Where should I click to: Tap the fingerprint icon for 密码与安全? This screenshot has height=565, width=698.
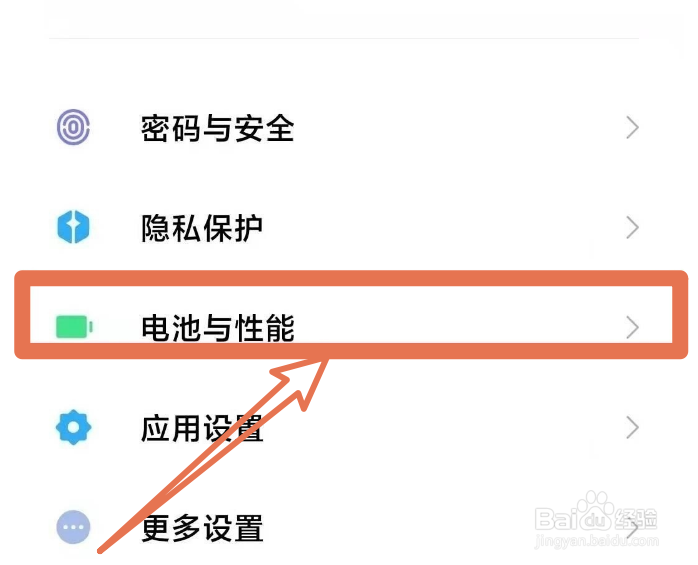point(73,128)
